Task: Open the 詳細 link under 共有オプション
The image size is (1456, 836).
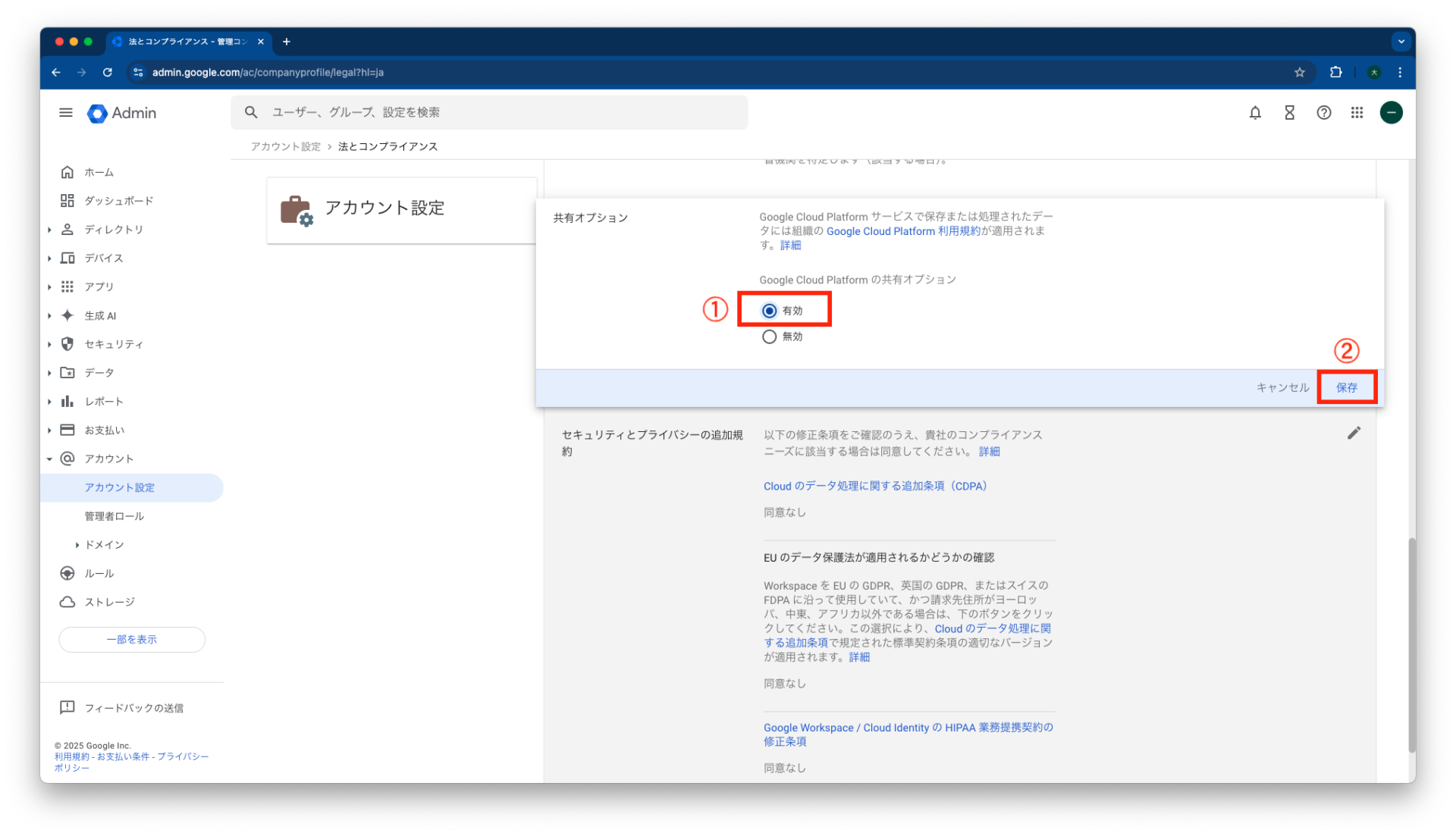Action: pyautogui.click(x=790, y=246)
